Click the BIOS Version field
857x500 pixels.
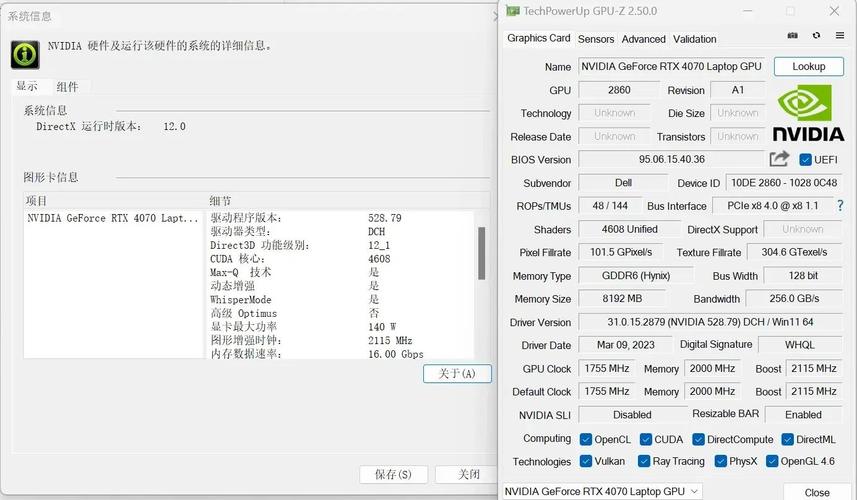pos(671,160)
